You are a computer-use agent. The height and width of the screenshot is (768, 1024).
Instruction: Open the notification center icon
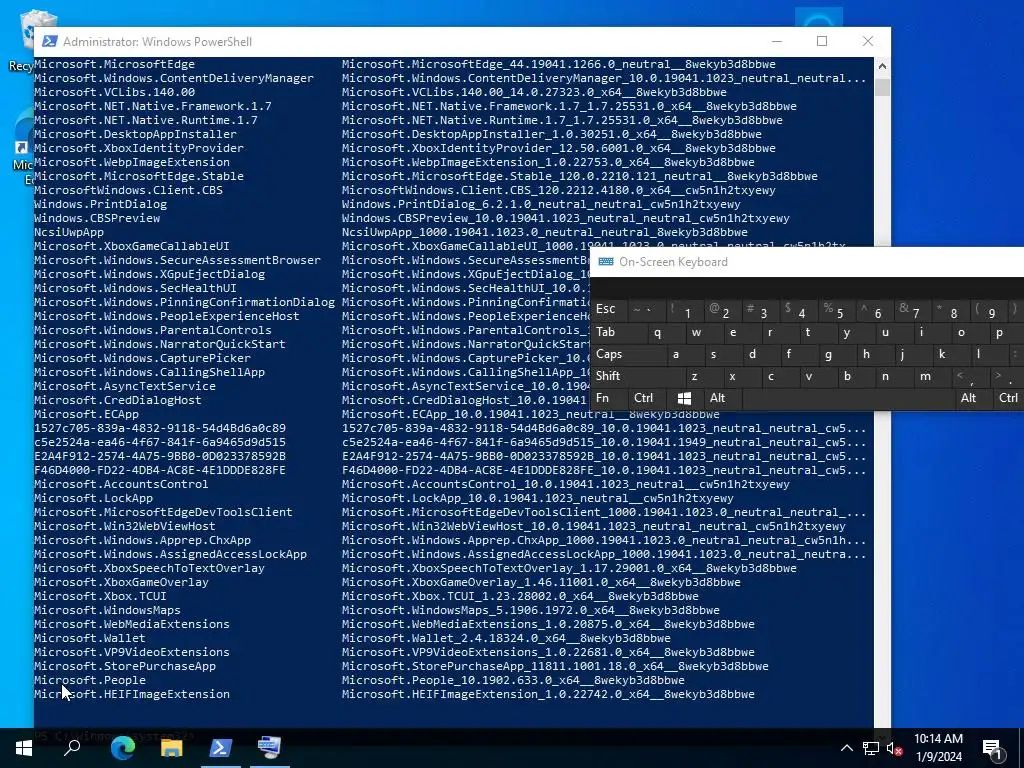coord(993,749)
